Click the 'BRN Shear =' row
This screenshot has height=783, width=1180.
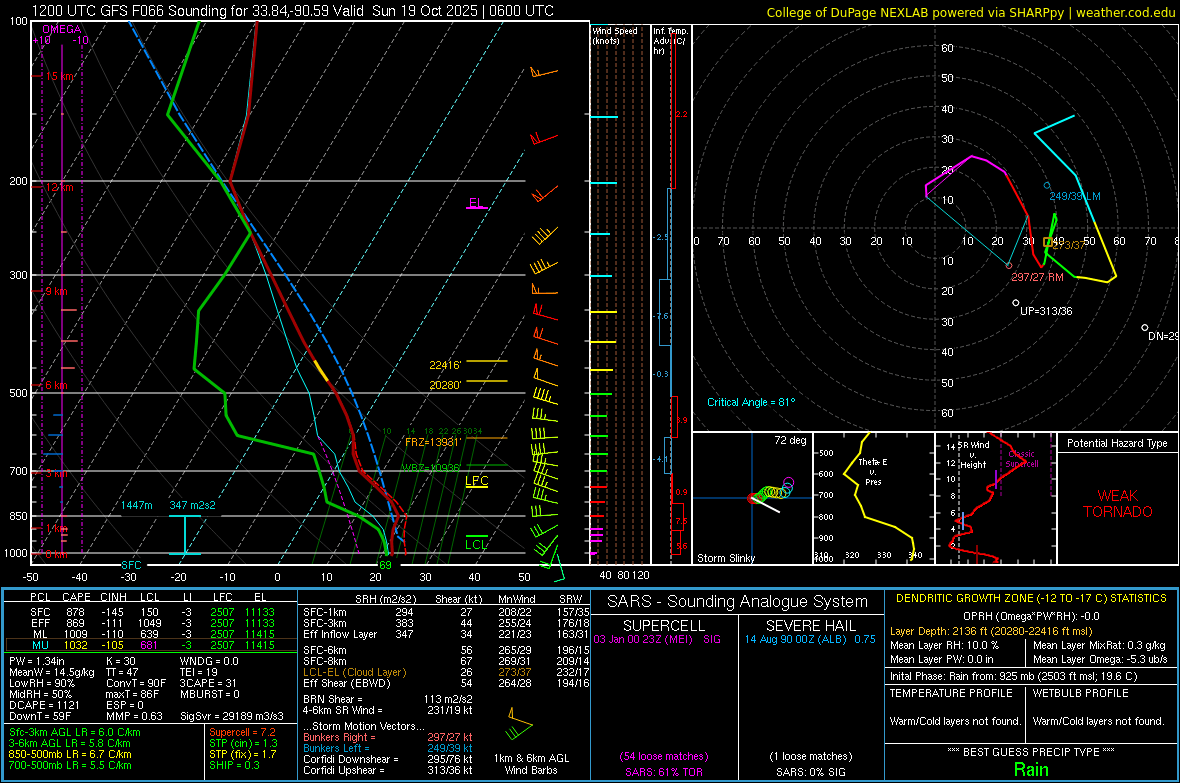point(388,699)
